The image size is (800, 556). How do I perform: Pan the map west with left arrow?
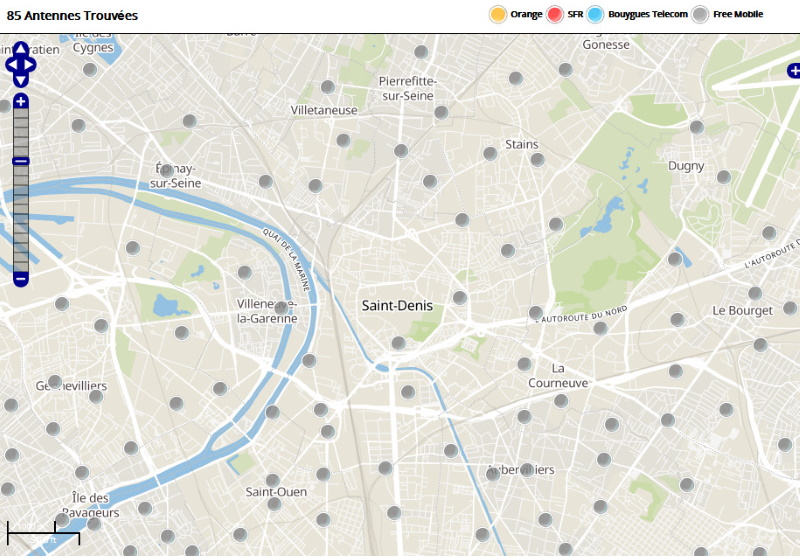12,65
